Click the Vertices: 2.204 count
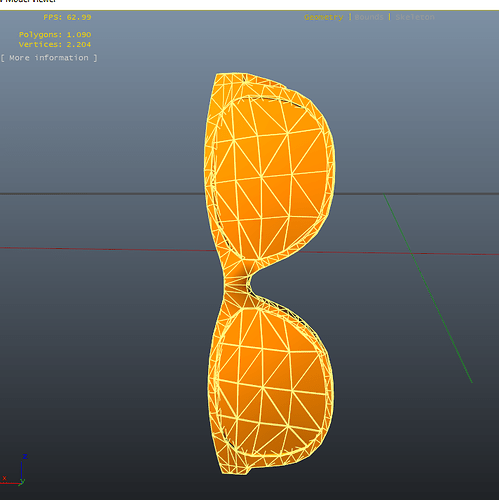Viewport: 499px width, 500px height. [x=55, y=44]
